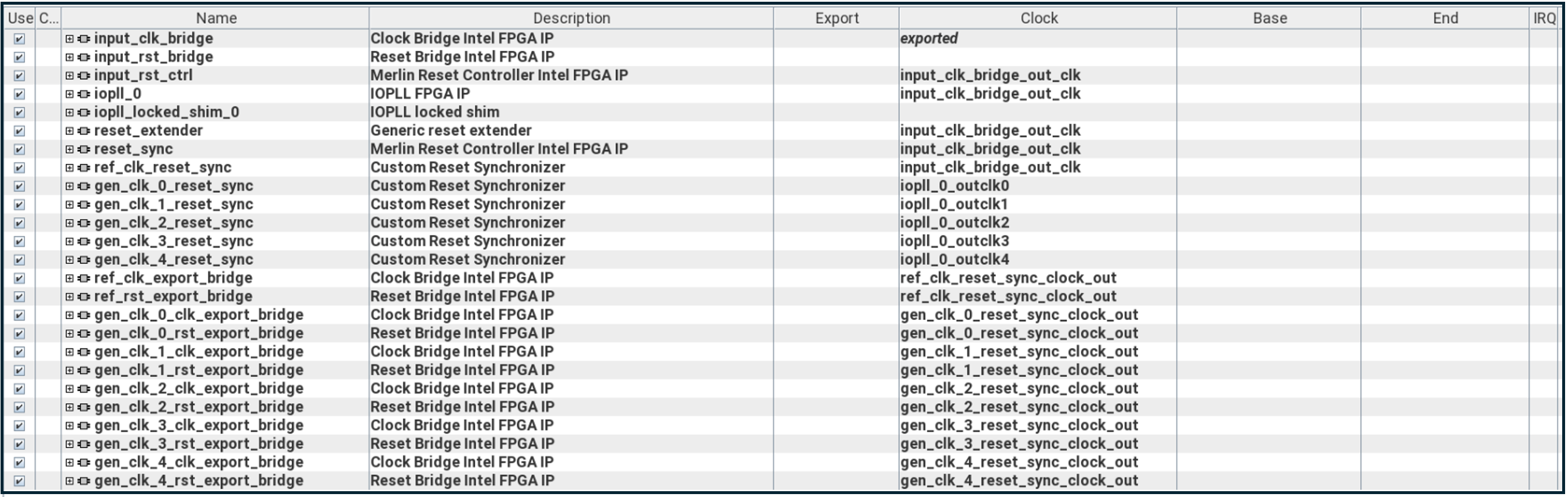The width and height of the screenshot is (1568, 497).
Task: Click the Name column header
Action: pyautogui.click(x=216, y=18)
